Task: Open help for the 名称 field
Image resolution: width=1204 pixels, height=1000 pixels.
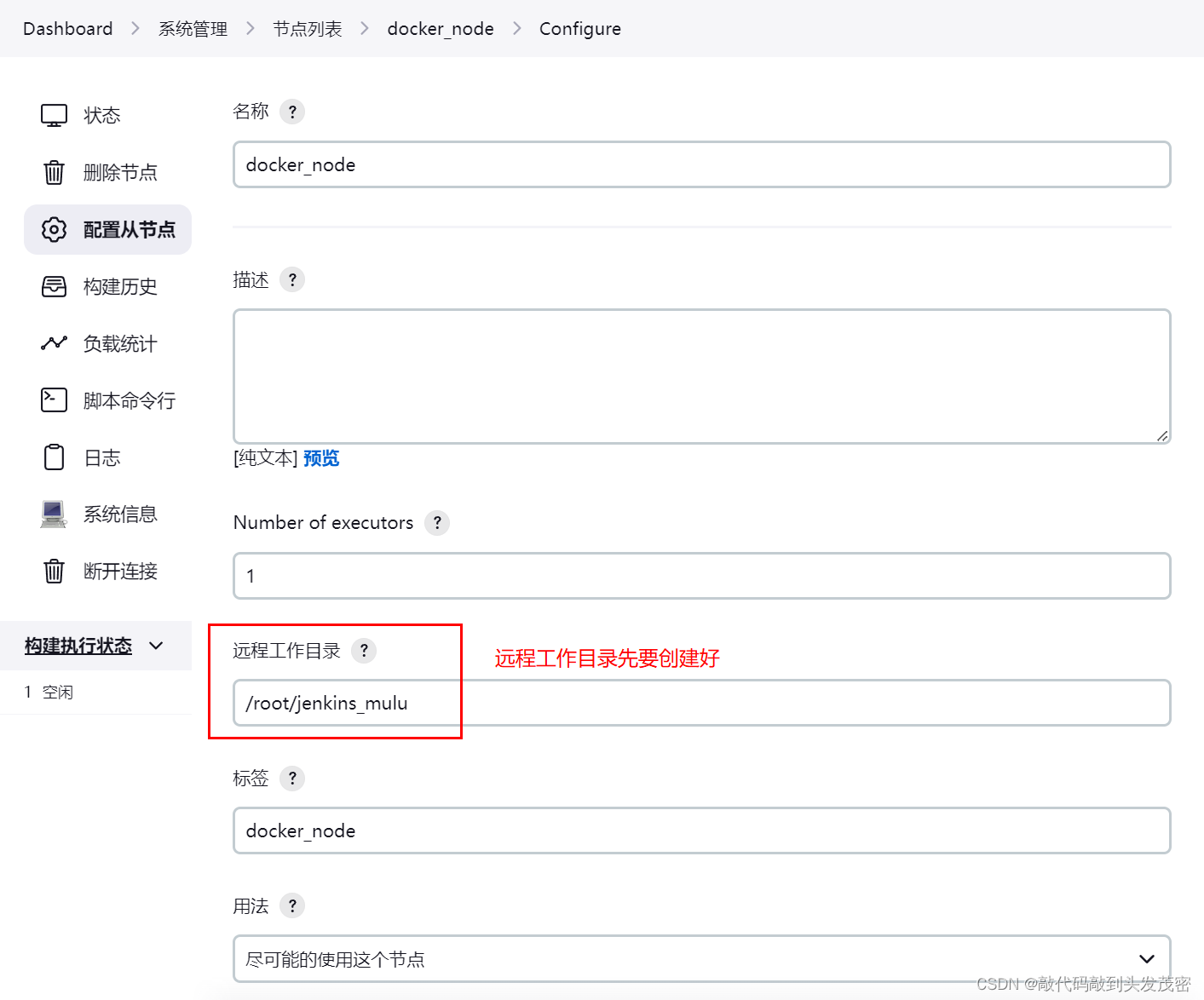Action: [x=292, y=112]
